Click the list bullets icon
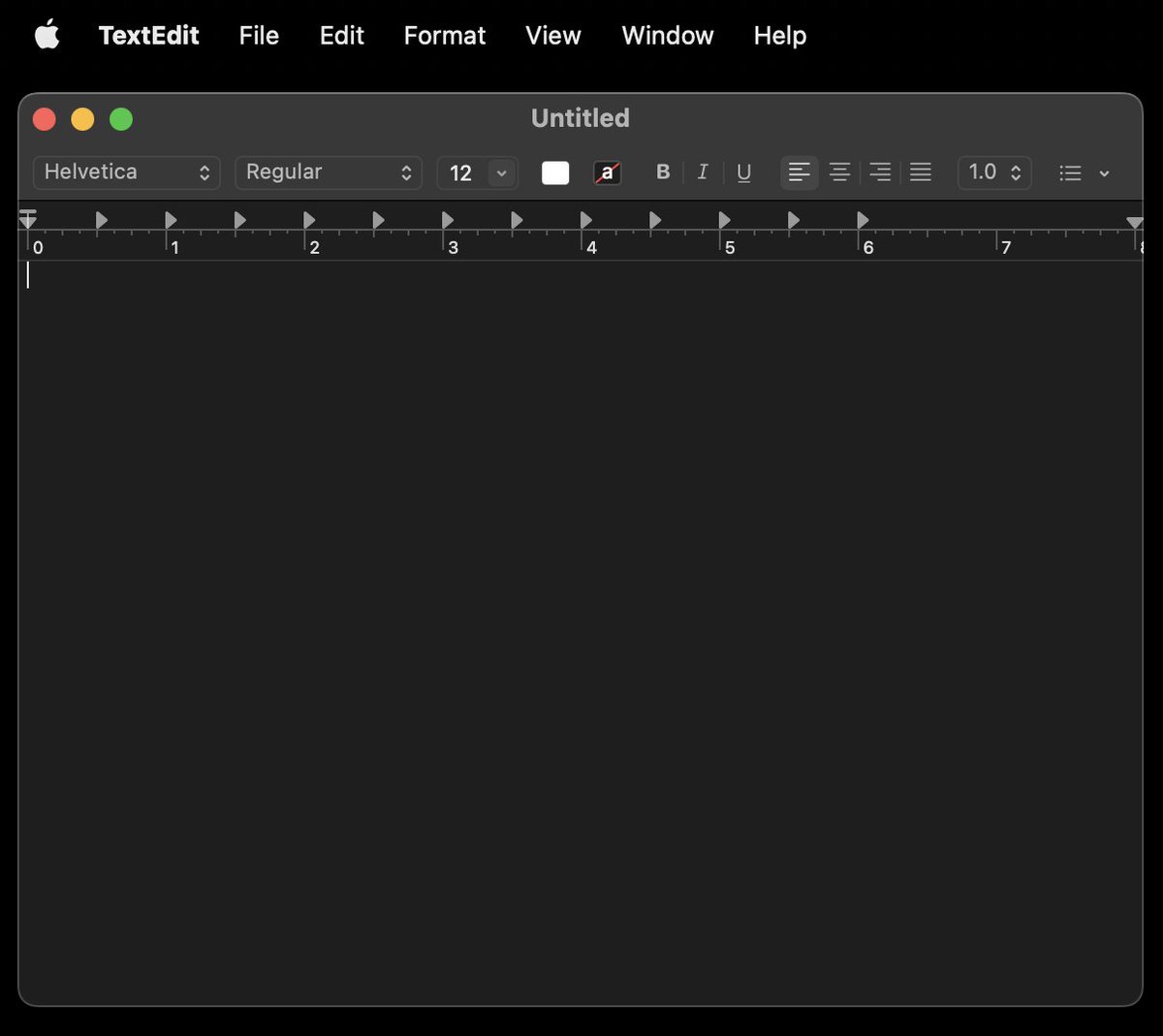Screen dimensions: 1163x1036 pos(1070,173)
